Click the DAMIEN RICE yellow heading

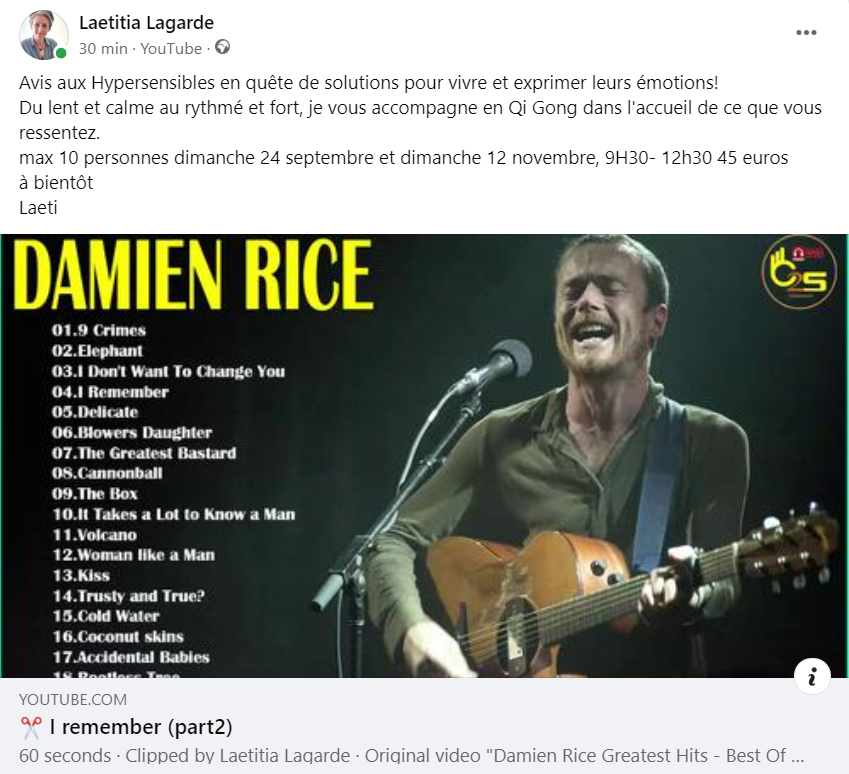tap(193, 274)
